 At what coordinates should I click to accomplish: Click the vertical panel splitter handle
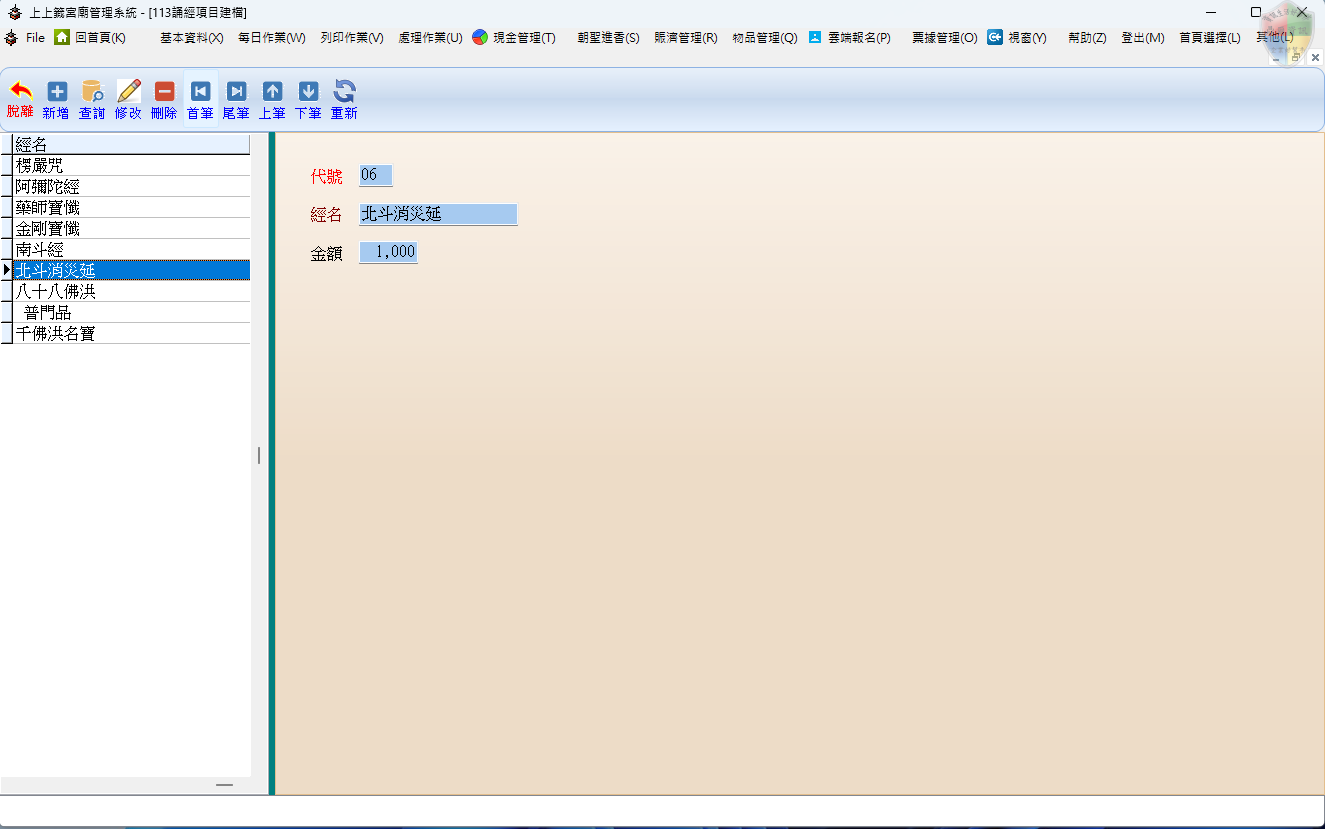click(x=259, y=456)
